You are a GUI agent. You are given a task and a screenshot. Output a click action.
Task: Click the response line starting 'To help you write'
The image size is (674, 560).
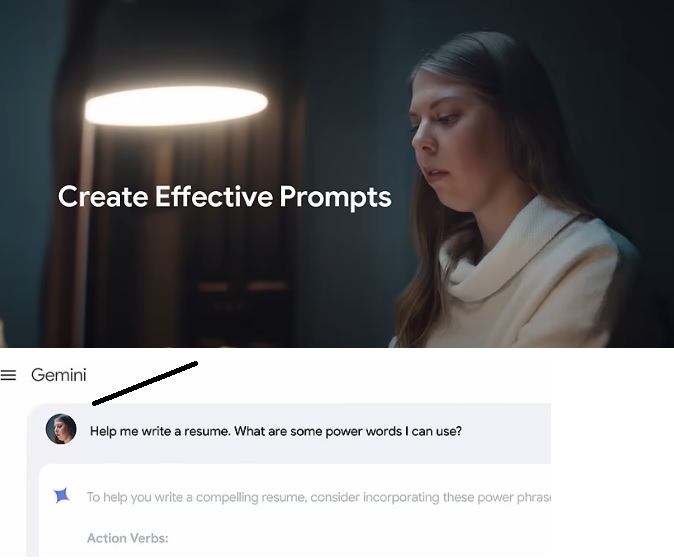click(x=319, y=497)
